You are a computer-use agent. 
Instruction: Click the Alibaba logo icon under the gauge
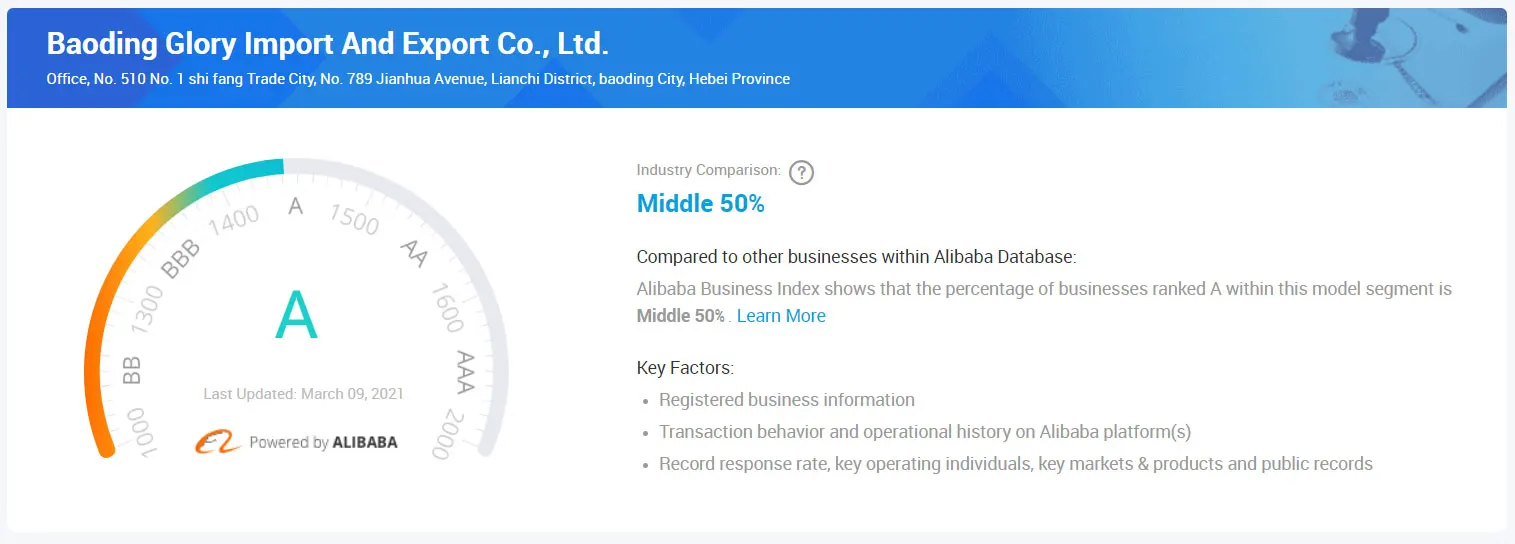click(218, 442)
